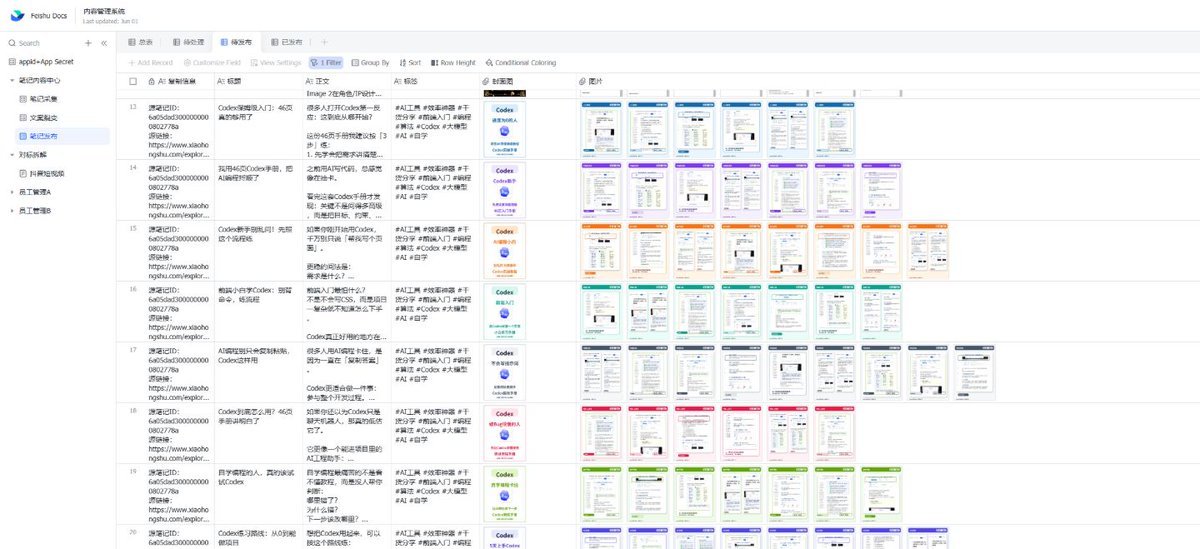Image resolution: width=1200 pixels, height=549 pixels.
Task: Open the cover thumbnail in row 15
Action: click(x=505, y=250)
